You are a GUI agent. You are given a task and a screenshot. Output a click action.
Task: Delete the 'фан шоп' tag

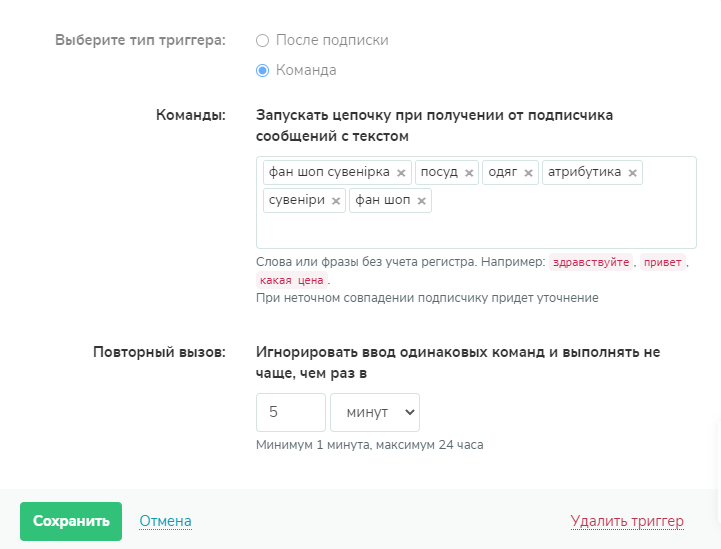(422, 201)
